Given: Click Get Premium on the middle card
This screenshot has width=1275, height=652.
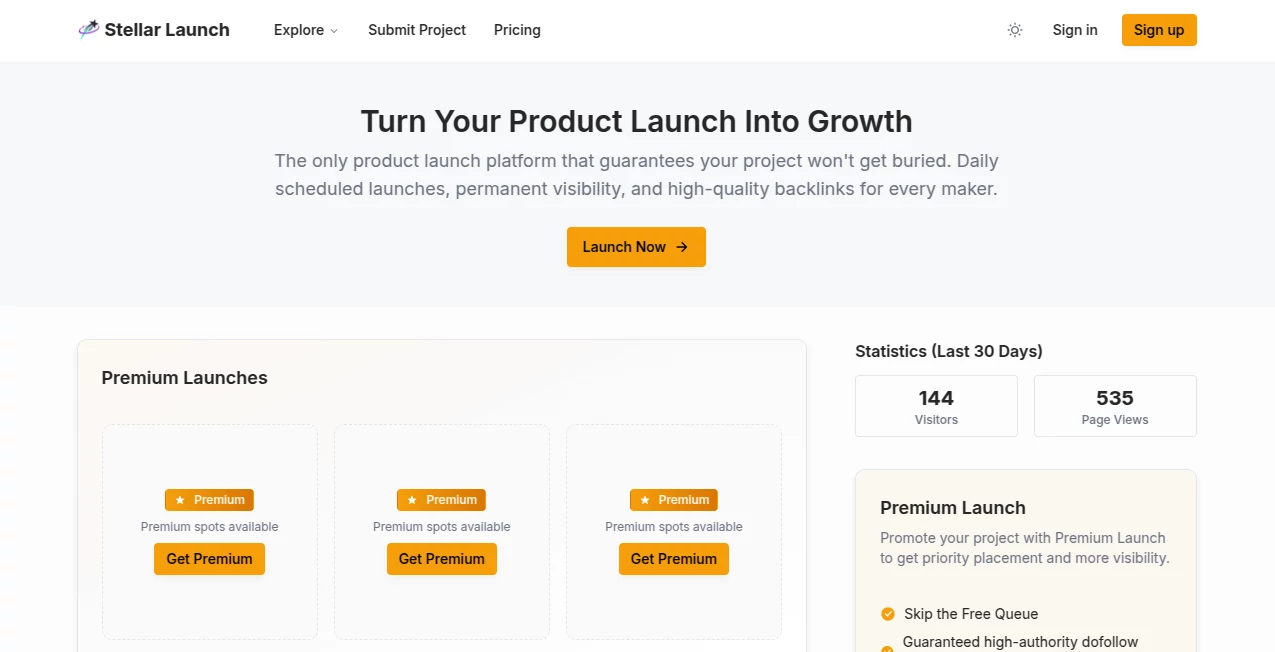Looking at the screenshot, I should pos(441,558).
